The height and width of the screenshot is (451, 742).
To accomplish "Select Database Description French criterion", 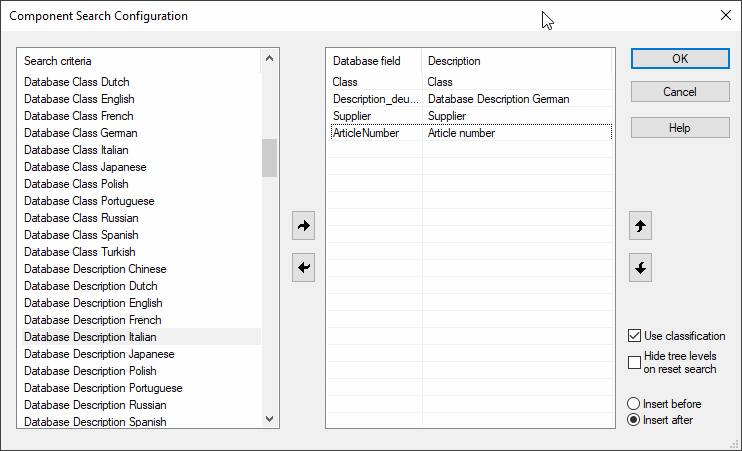I will click(141, 320).
